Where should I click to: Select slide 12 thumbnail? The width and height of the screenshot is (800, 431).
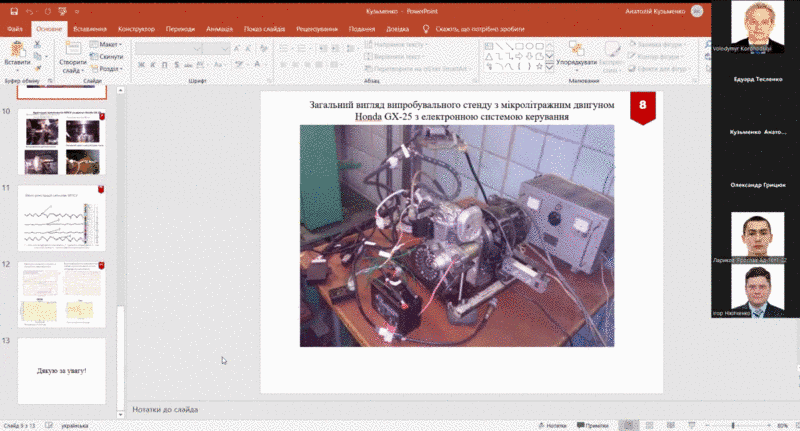[x=62, y=295]
